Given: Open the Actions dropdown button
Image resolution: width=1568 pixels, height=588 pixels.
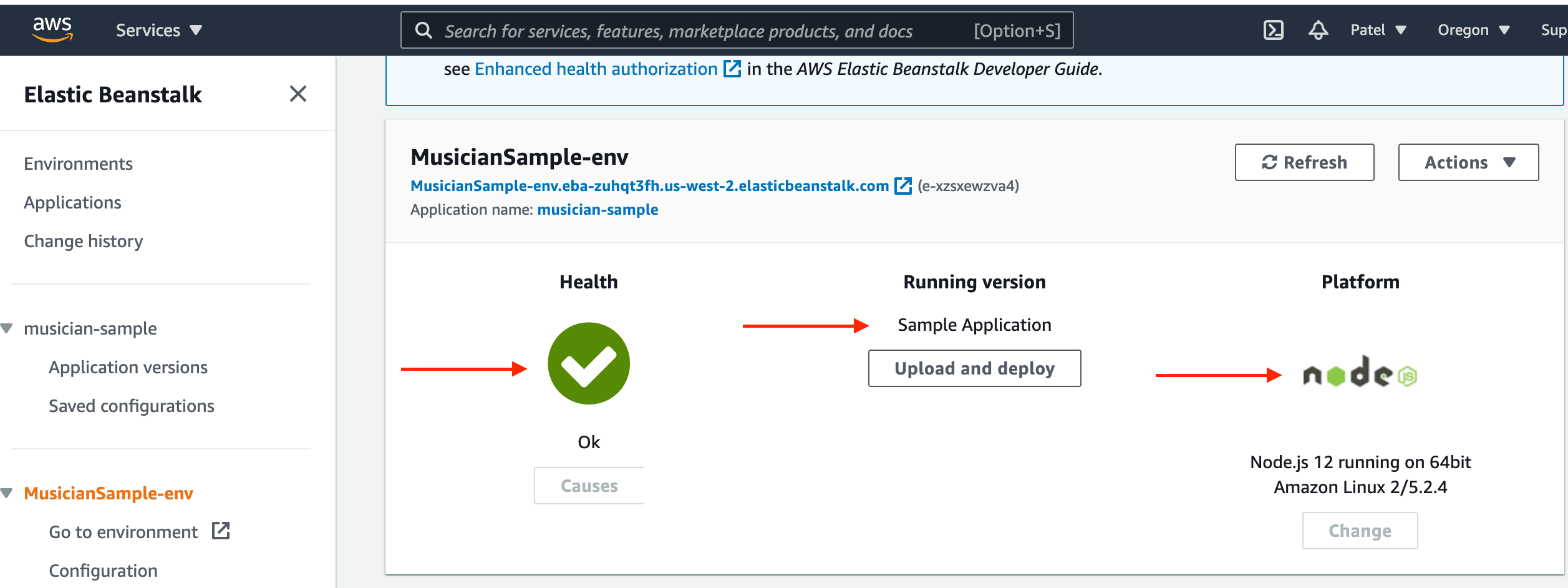Looking at the screenshot, I should (x=1468, y=162).
